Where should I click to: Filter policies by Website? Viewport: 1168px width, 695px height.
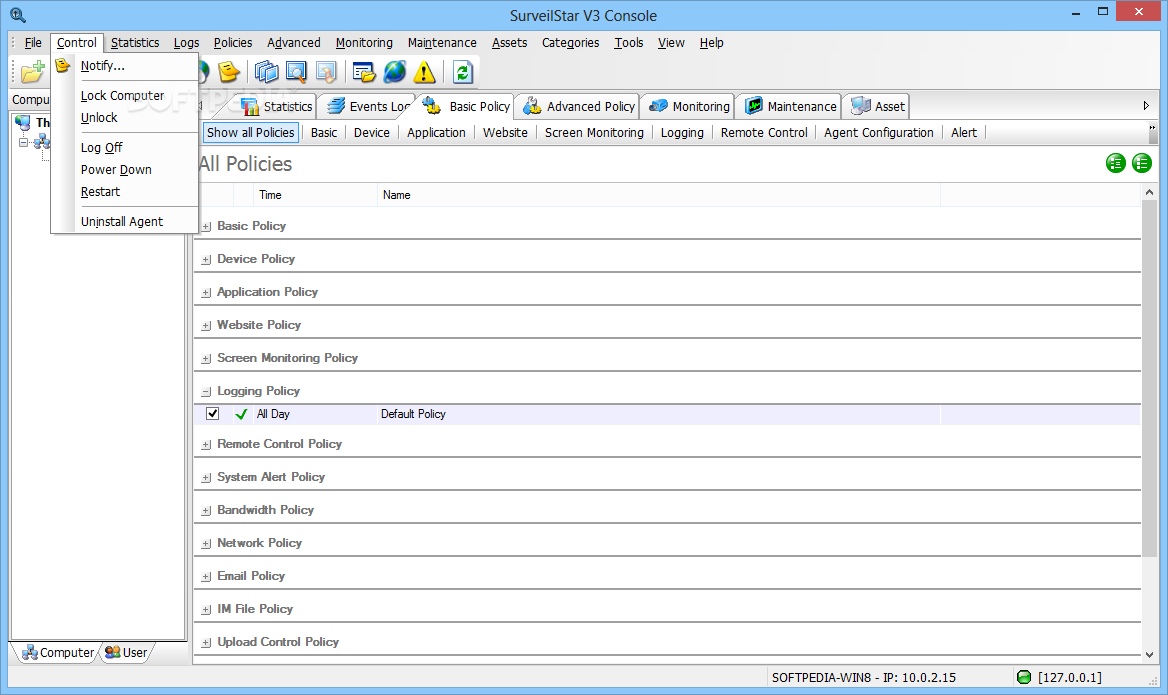point(505,133)
